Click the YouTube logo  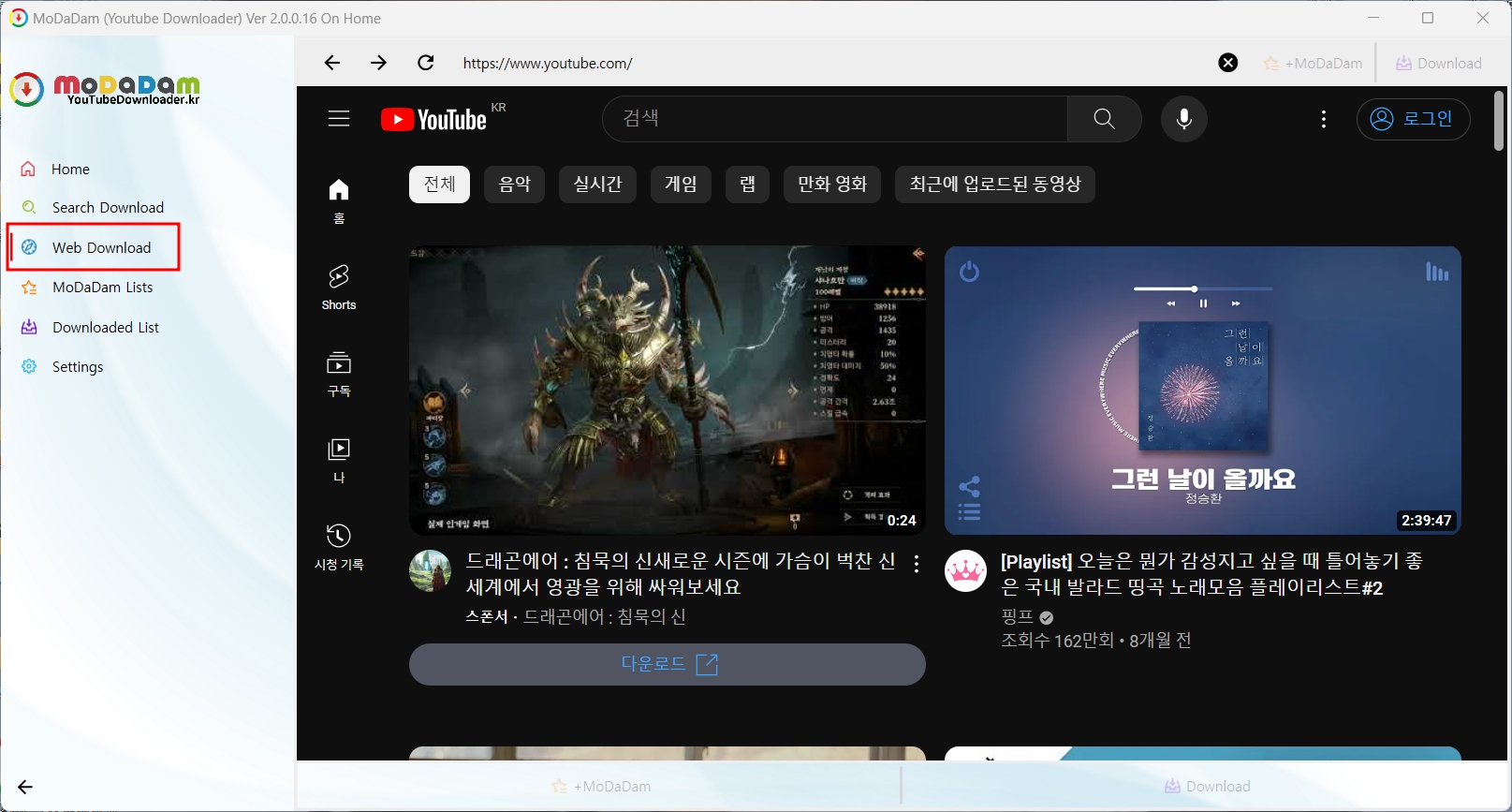click(x=434, y=119)
